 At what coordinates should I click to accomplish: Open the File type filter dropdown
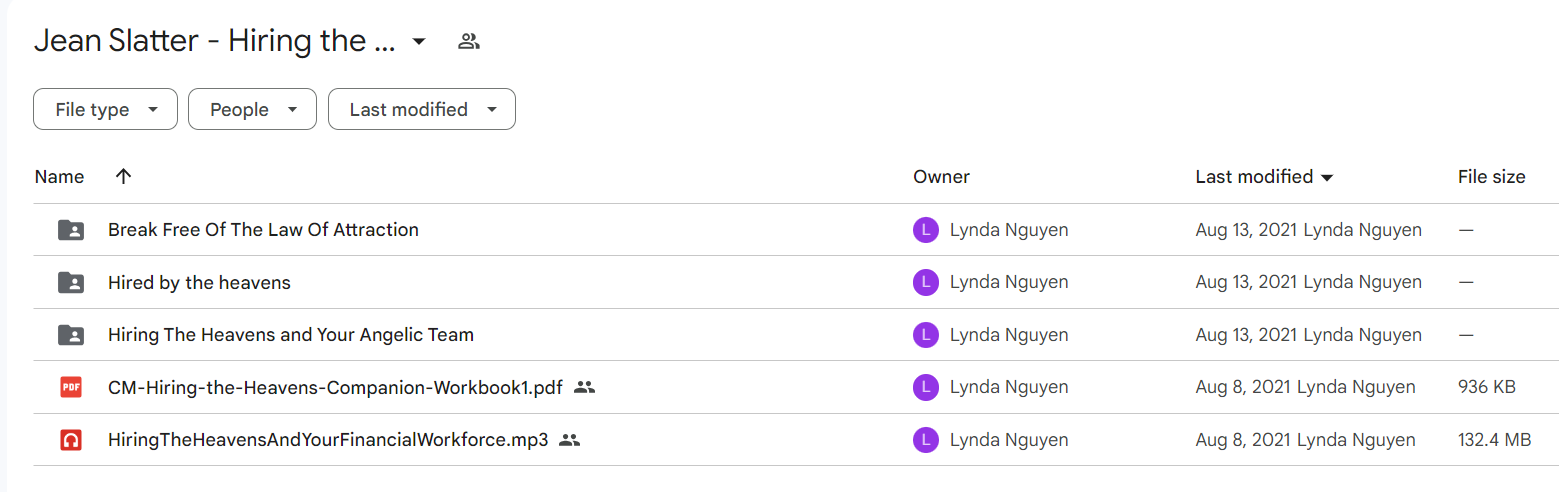click(x=105, y=109)
